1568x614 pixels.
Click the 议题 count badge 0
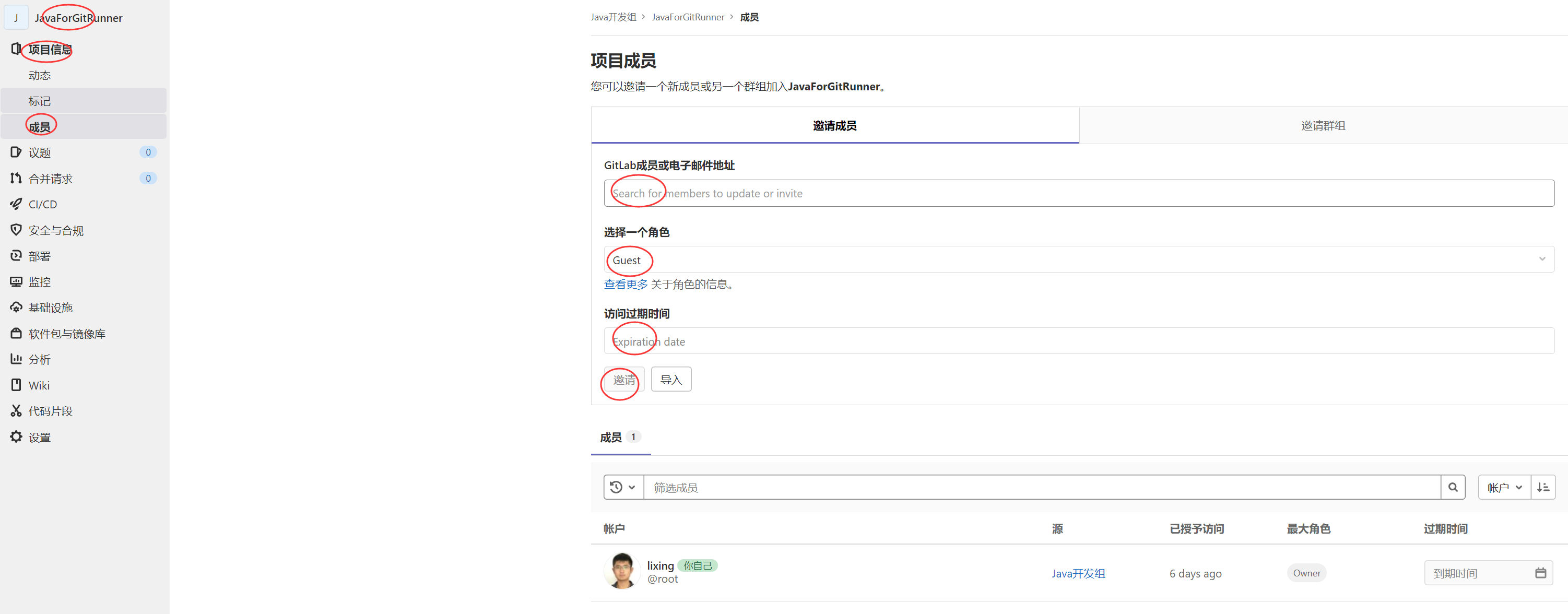pyautogui.click(x=148, y=152)
